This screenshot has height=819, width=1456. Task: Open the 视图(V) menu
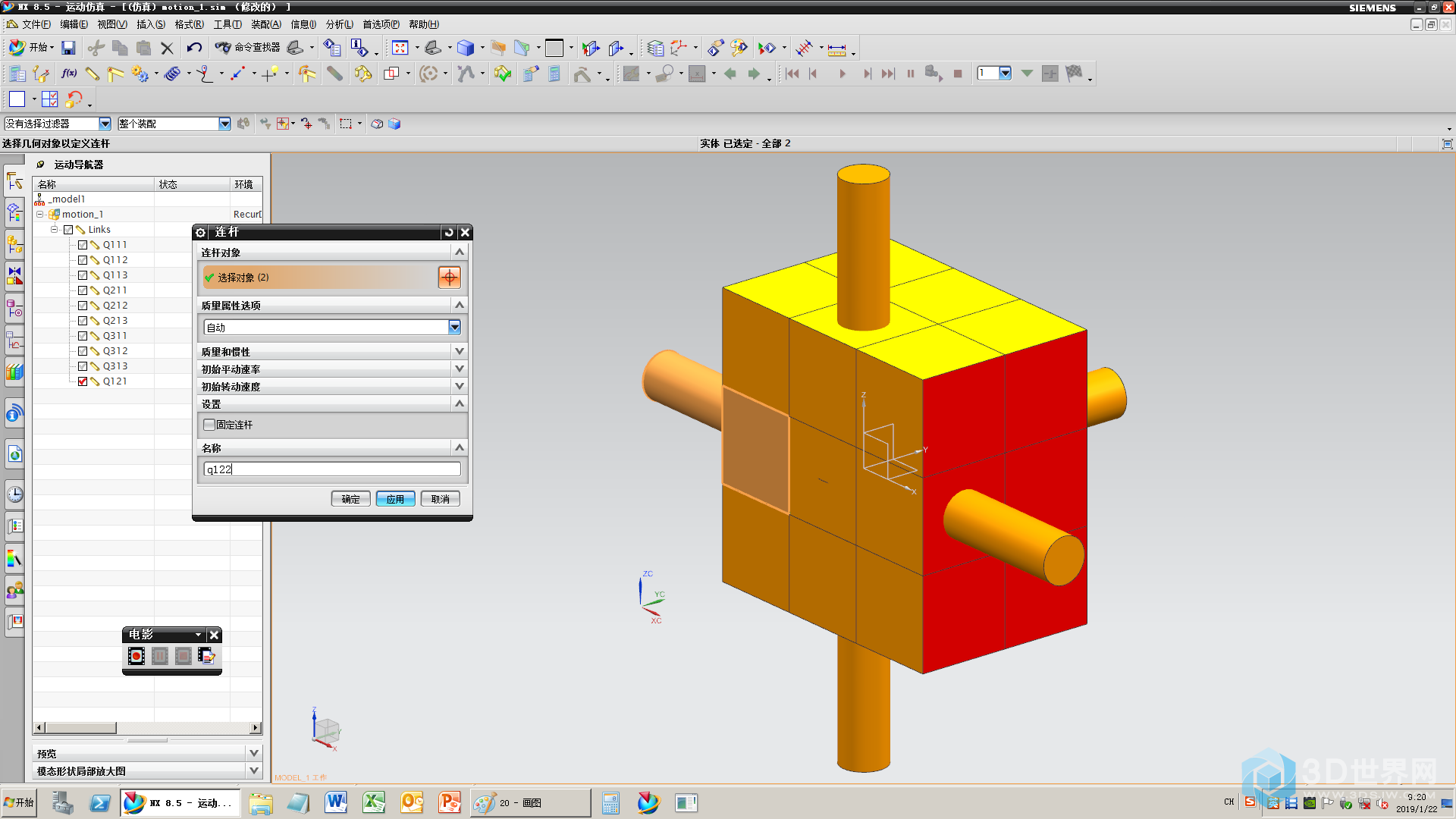point(111,24)
